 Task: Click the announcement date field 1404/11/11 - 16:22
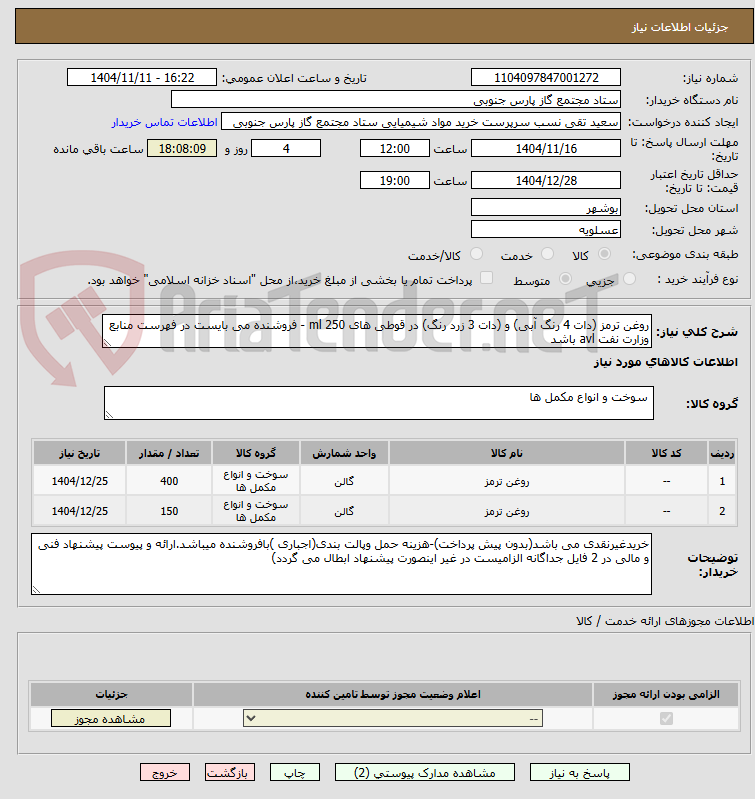coord(142,77)
